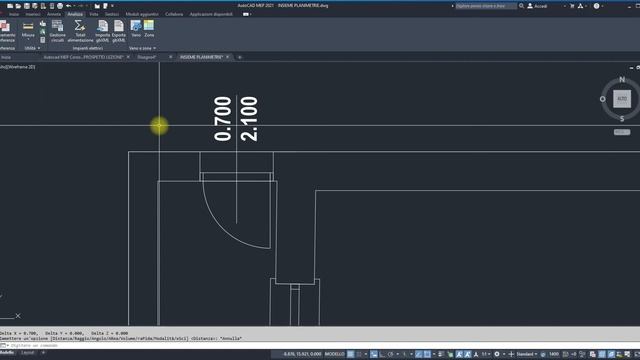Rotate view to N on the ViewCube compass

pos(622,79)
